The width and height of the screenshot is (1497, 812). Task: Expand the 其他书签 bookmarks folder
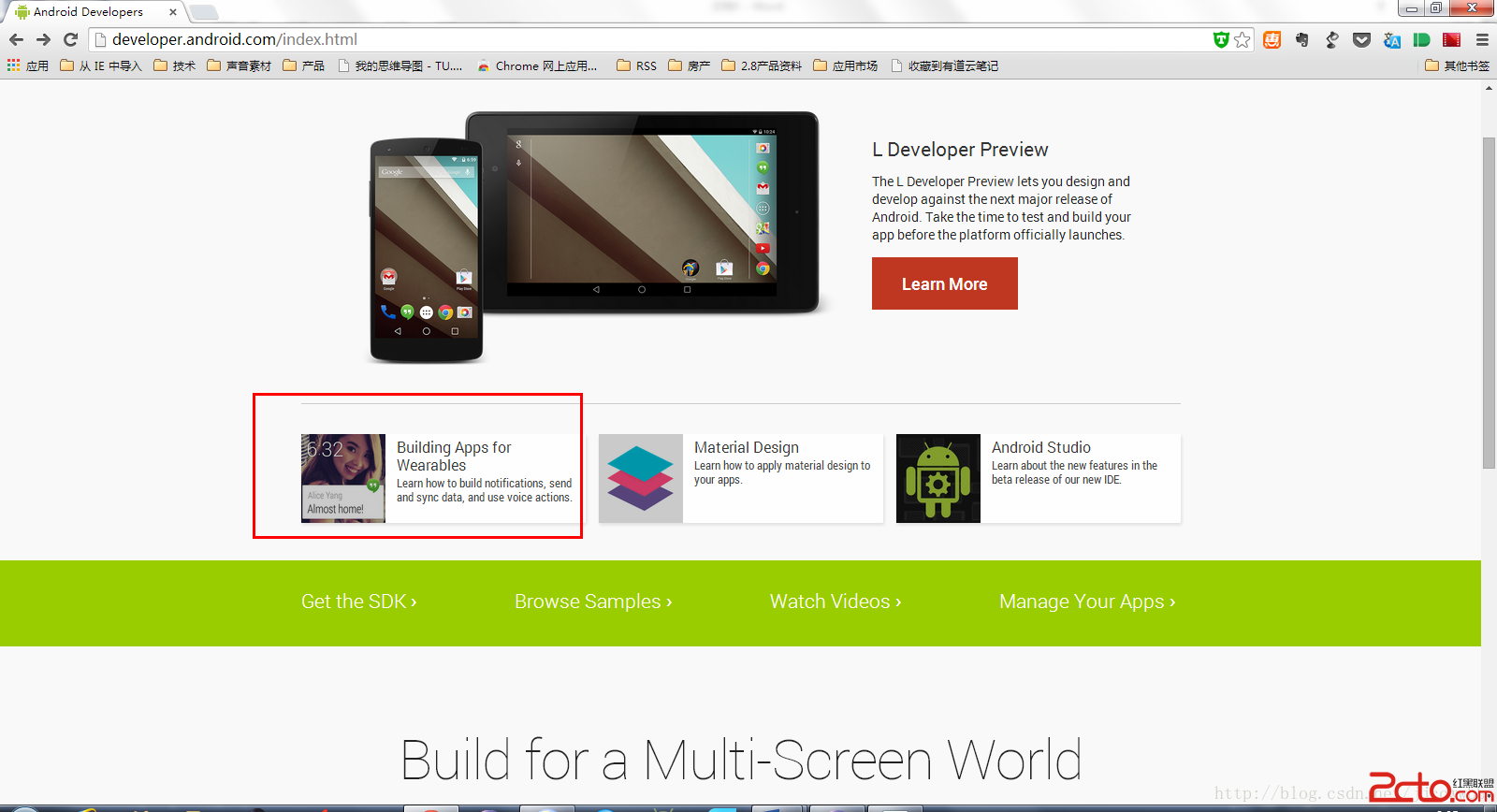(x=1457, y=65)
